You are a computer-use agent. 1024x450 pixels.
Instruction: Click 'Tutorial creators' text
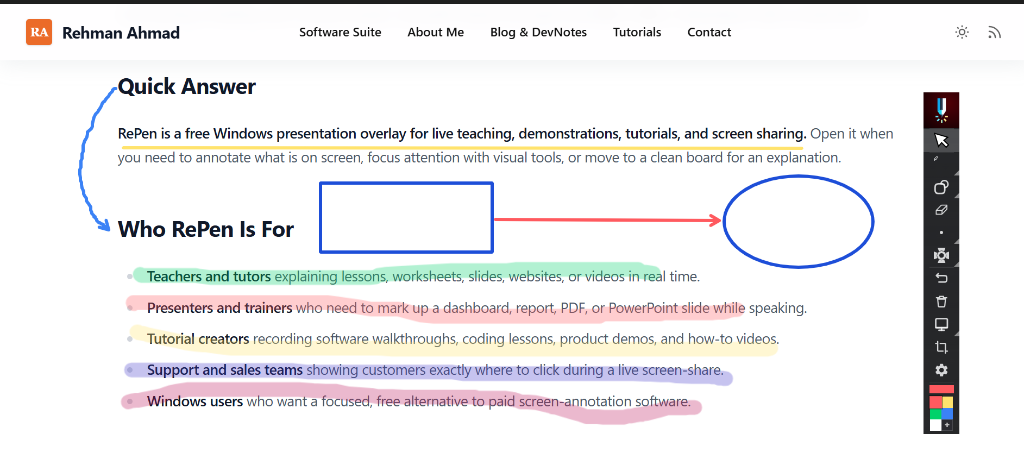pyautogui.click(x=198, y=339)
